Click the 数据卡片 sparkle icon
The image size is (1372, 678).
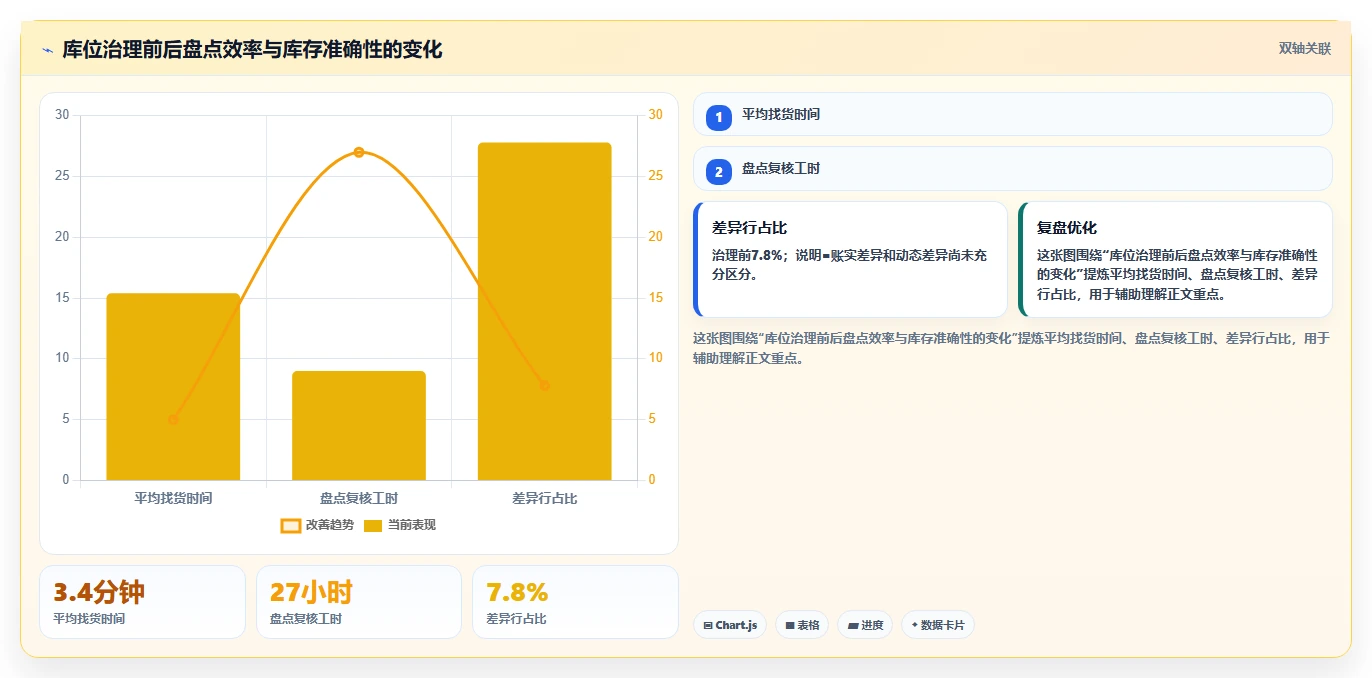[914, 625]
